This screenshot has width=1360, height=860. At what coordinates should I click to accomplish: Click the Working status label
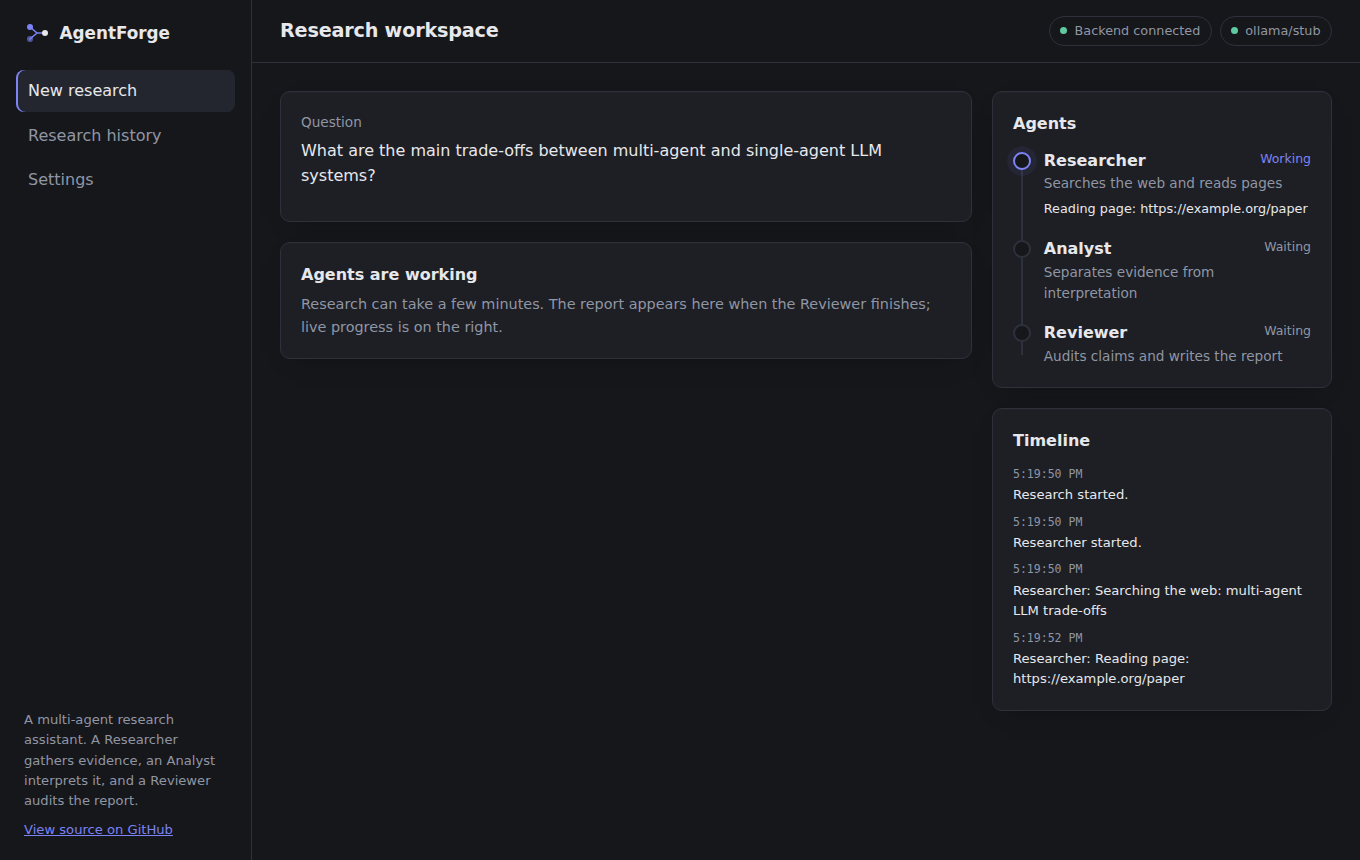pos(1285,159)
